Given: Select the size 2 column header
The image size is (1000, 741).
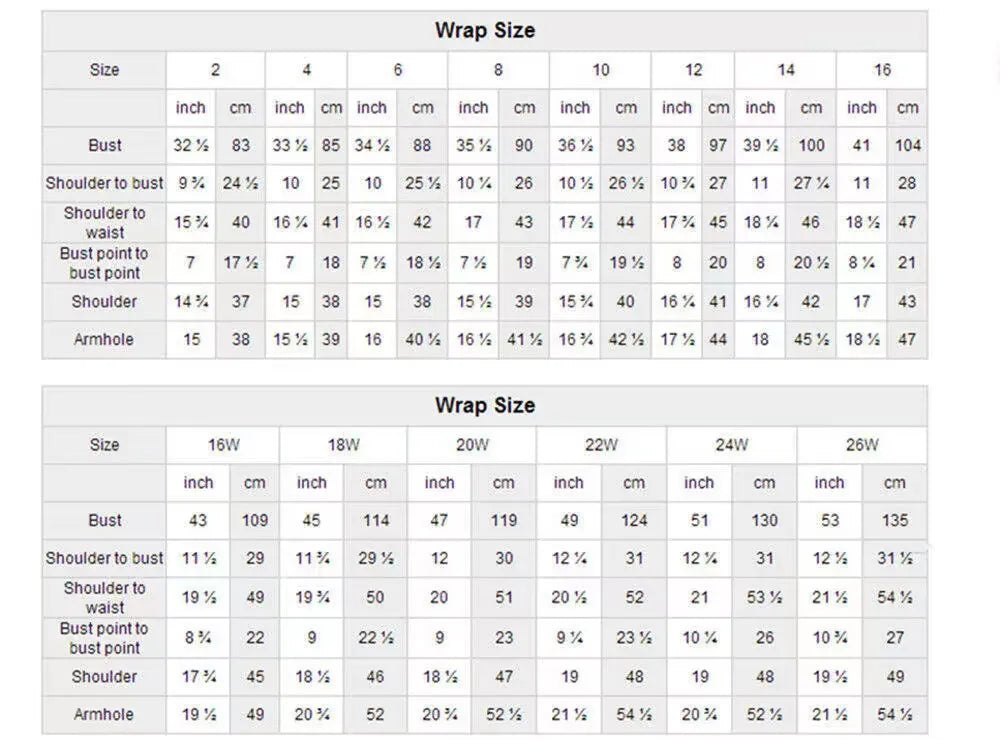Looking at the screenshot, I should tap(216, 70).
